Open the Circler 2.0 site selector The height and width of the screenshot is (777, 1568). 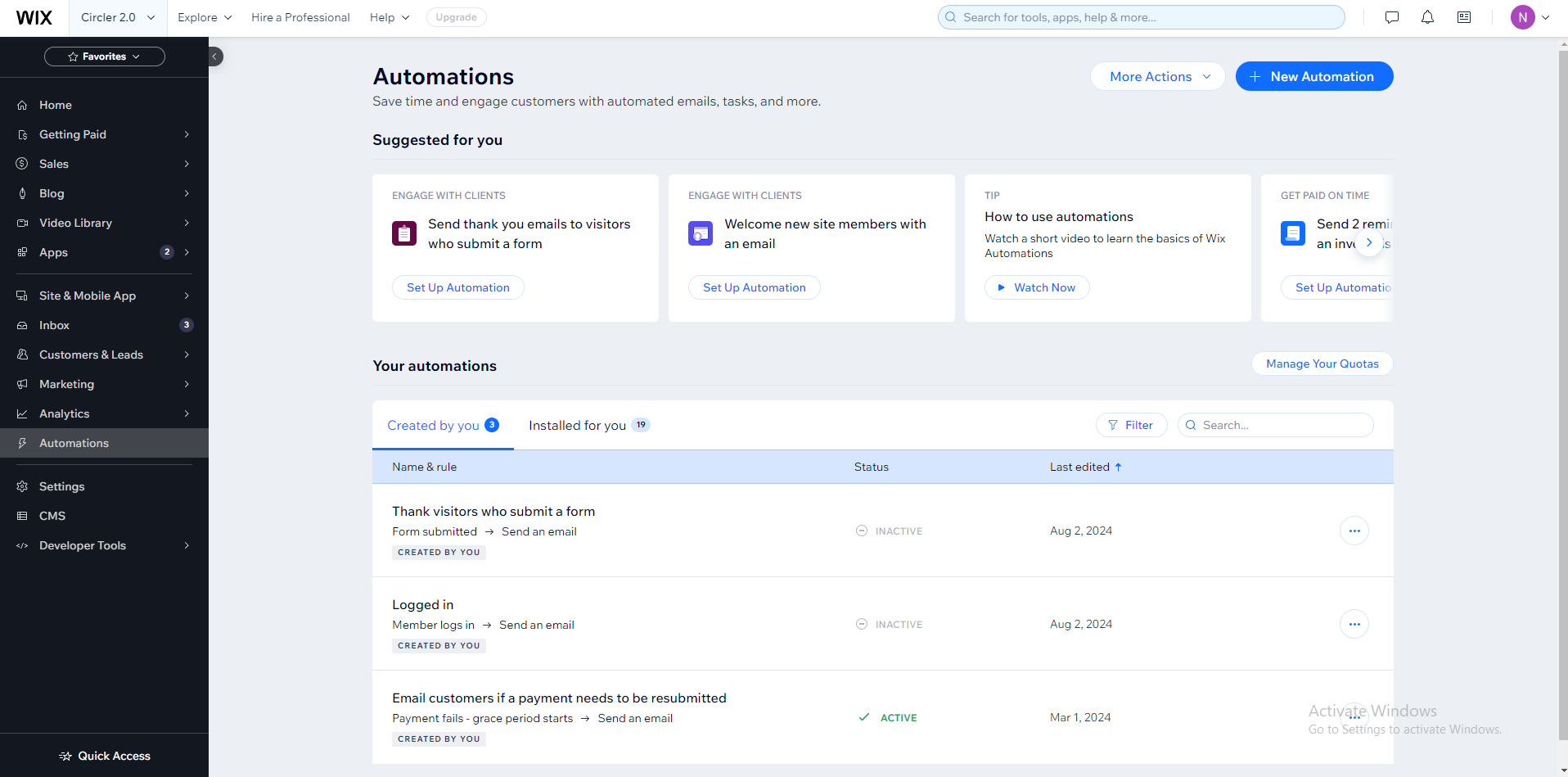click(x=118, y=17)
